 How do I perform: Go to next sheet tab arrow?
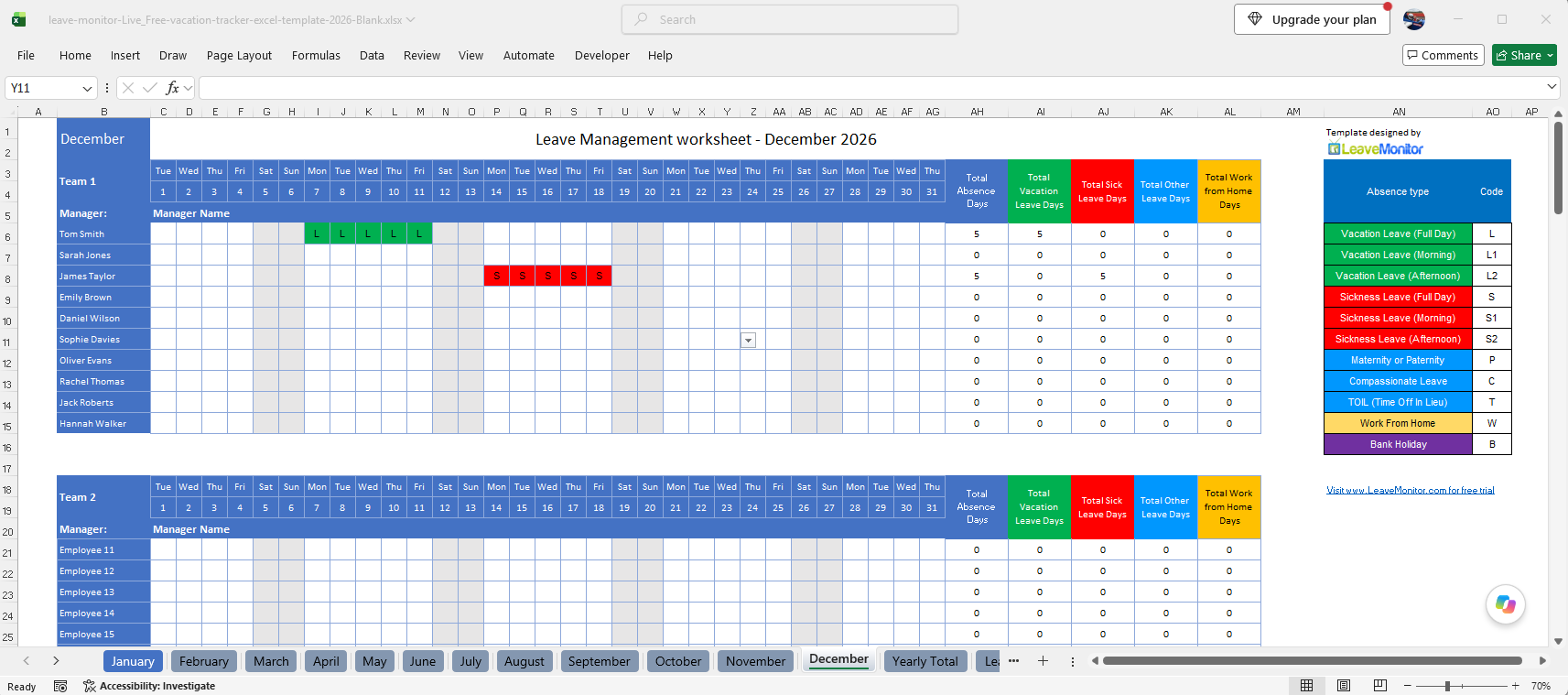(x=56, y=661)
